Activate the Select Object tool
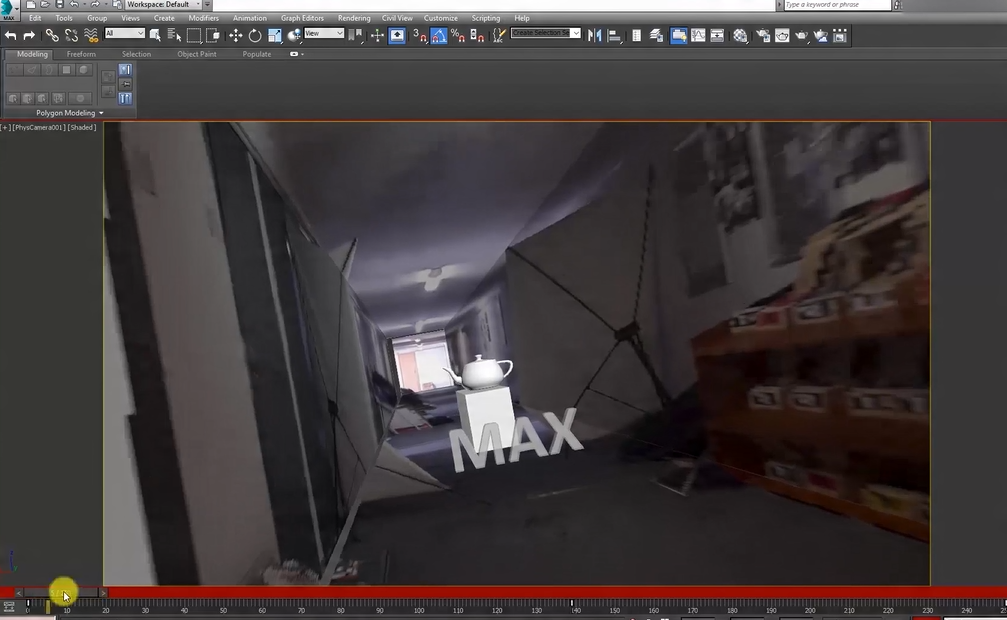 point(155,35)
